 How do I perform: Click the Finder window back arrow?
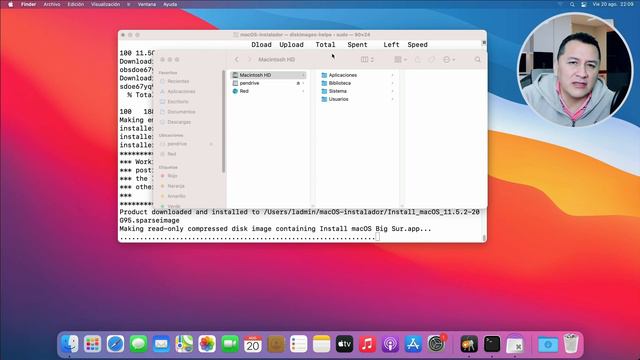pos(237,60)
